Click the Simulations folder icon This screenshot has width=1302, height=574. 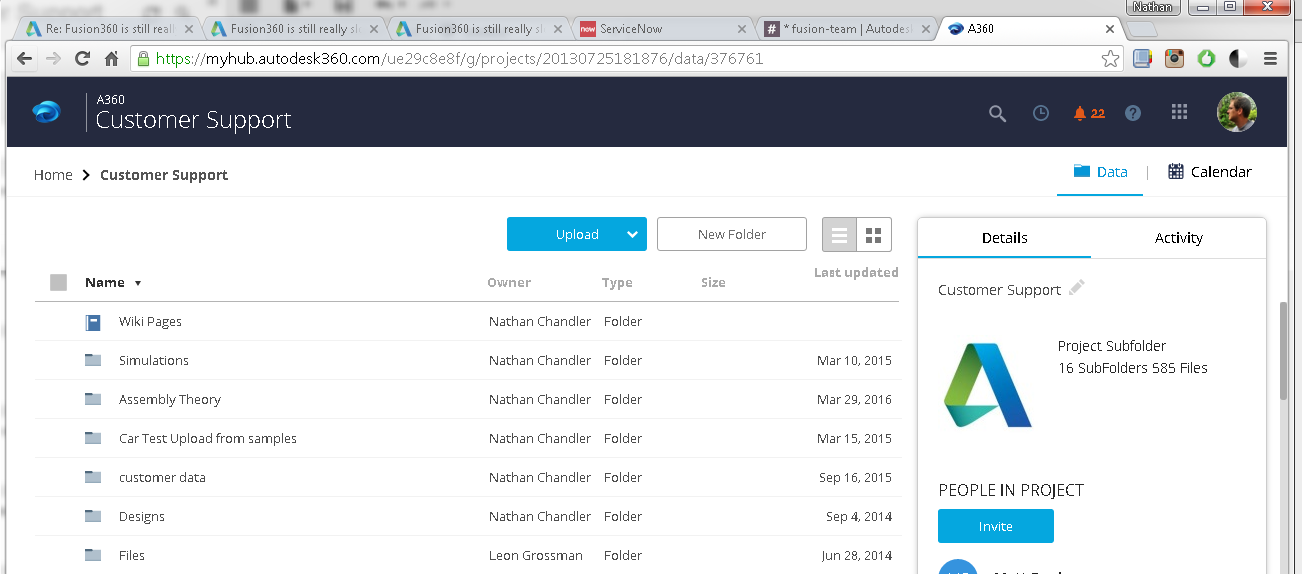(93, 360)
